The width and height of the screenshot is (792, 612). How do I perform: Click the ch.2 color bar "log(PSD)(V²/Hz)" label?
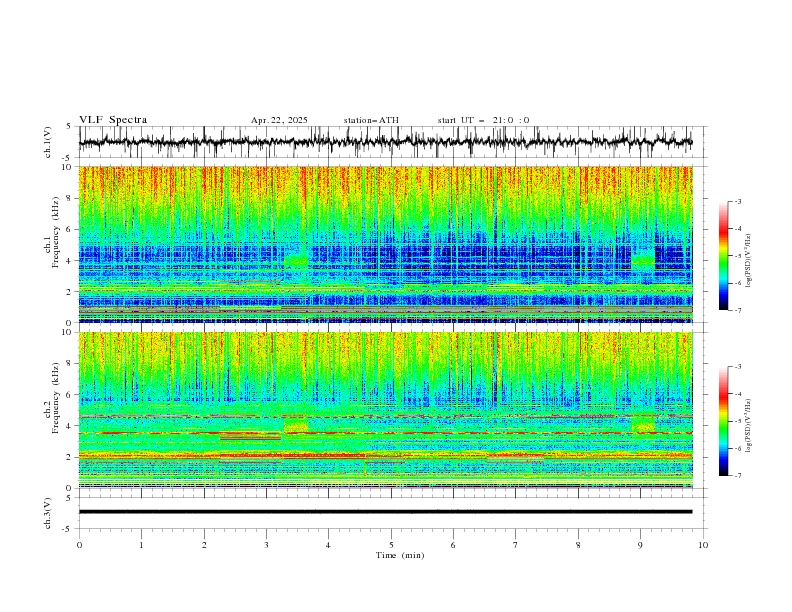point(748,426)
